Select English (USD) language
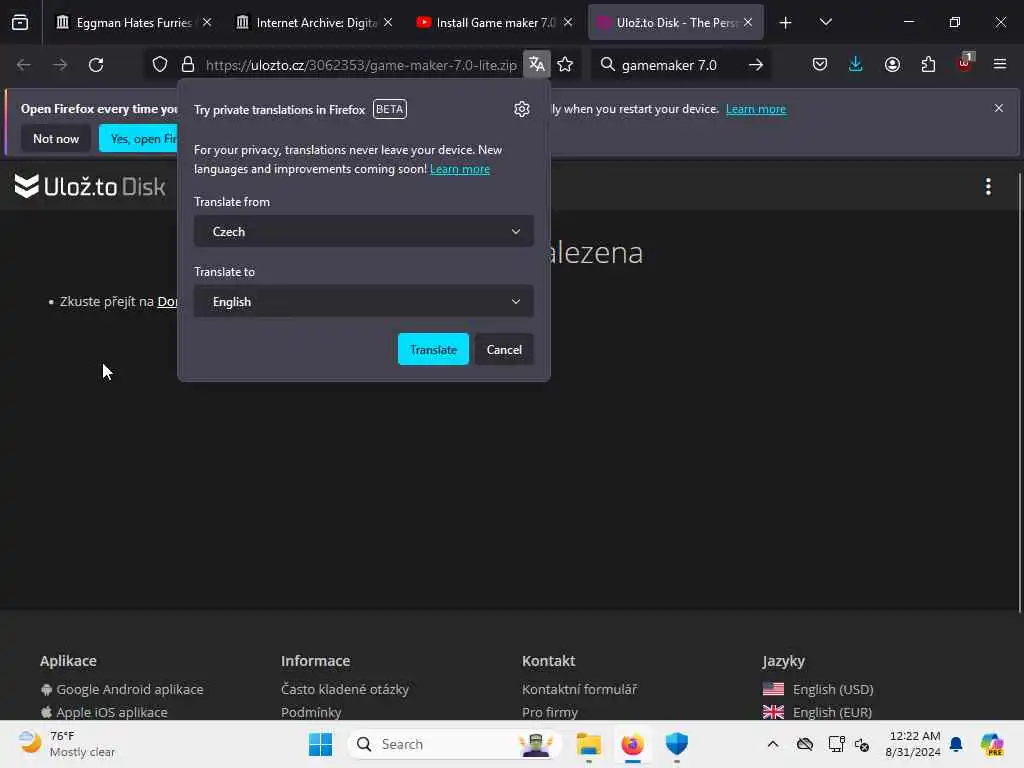 click(x=818, y=689)
